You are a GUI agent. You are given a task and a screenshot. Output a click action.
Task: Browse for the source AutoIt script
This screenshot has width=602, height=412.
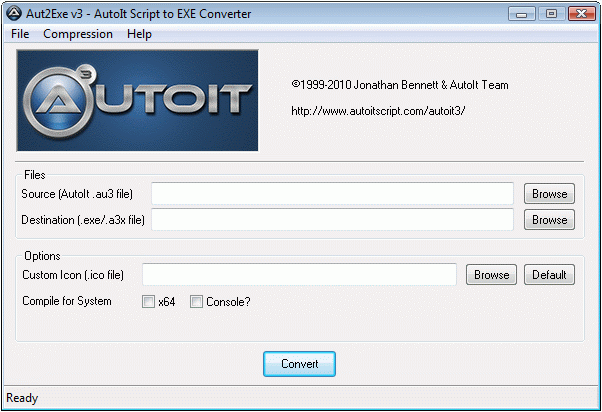pos(549,194)
